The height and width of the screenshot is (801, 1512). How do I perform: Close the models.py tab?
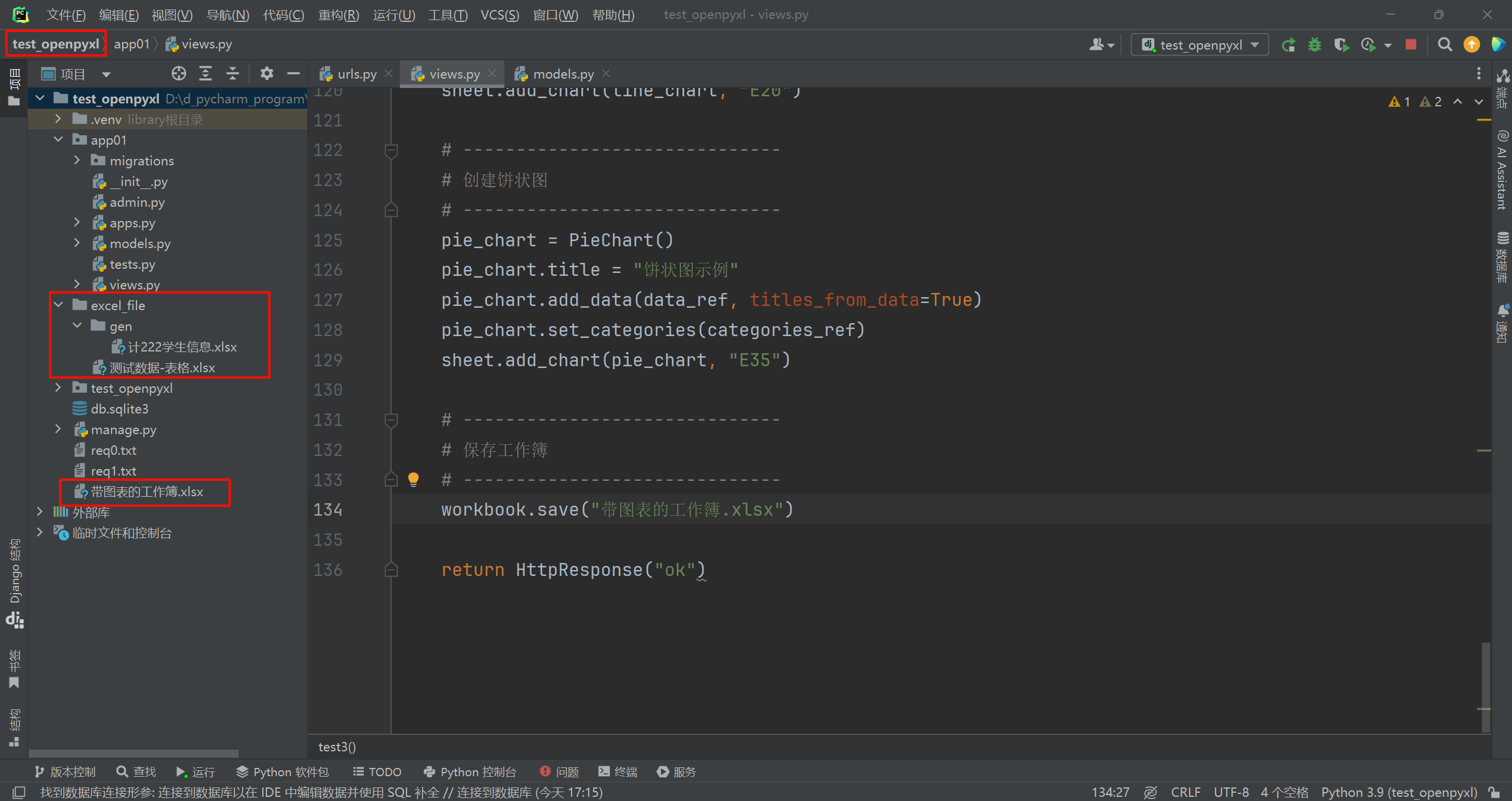[606, 73]
